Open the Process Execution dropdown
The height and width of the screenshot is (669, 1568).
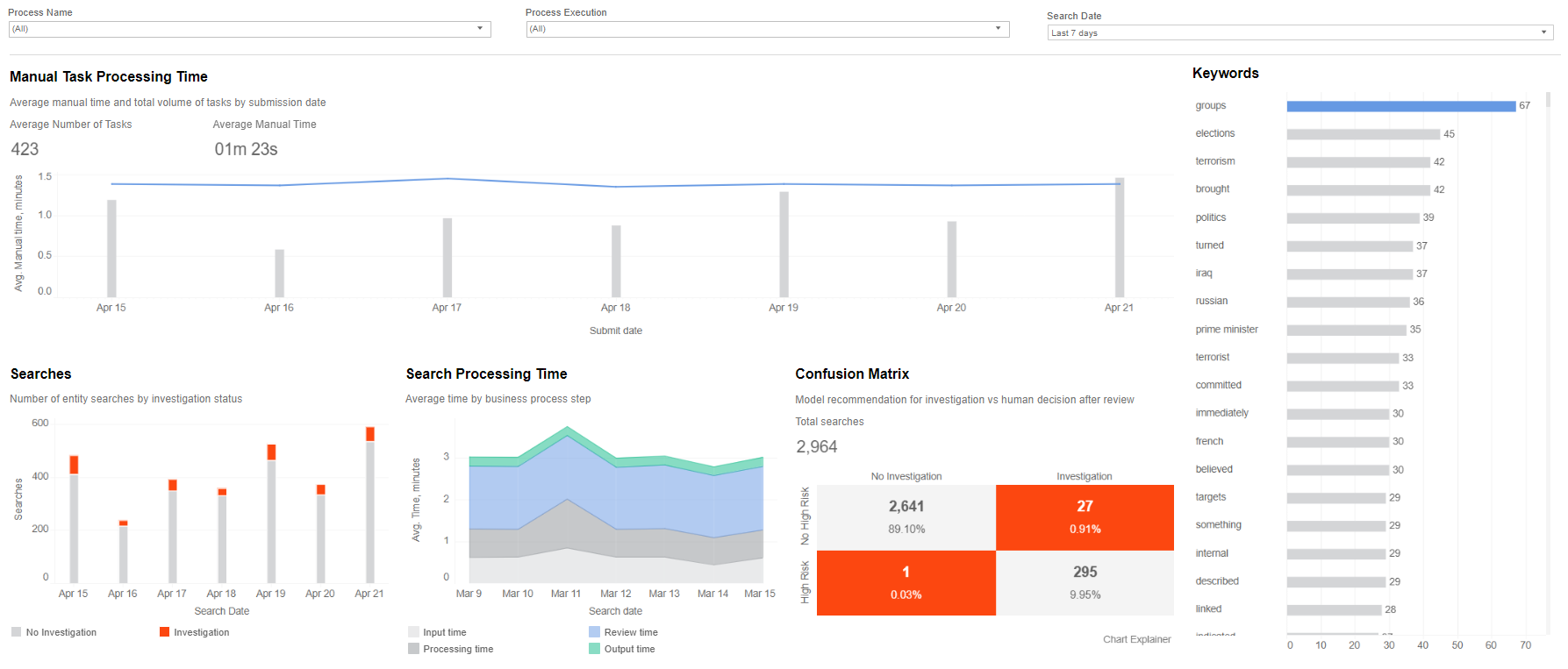[x=767, y=29]
